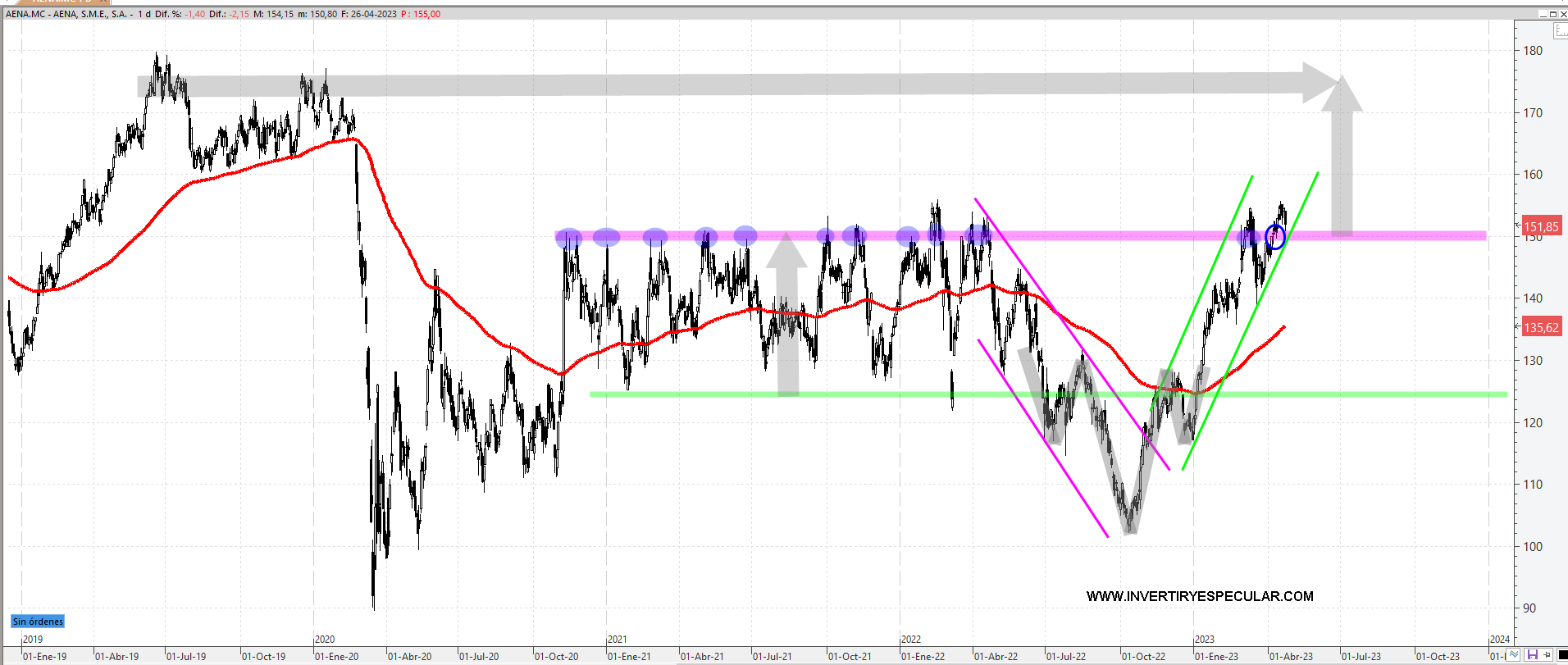
Task: Close the AENA chart window
Action: [x=1562, y=14]
